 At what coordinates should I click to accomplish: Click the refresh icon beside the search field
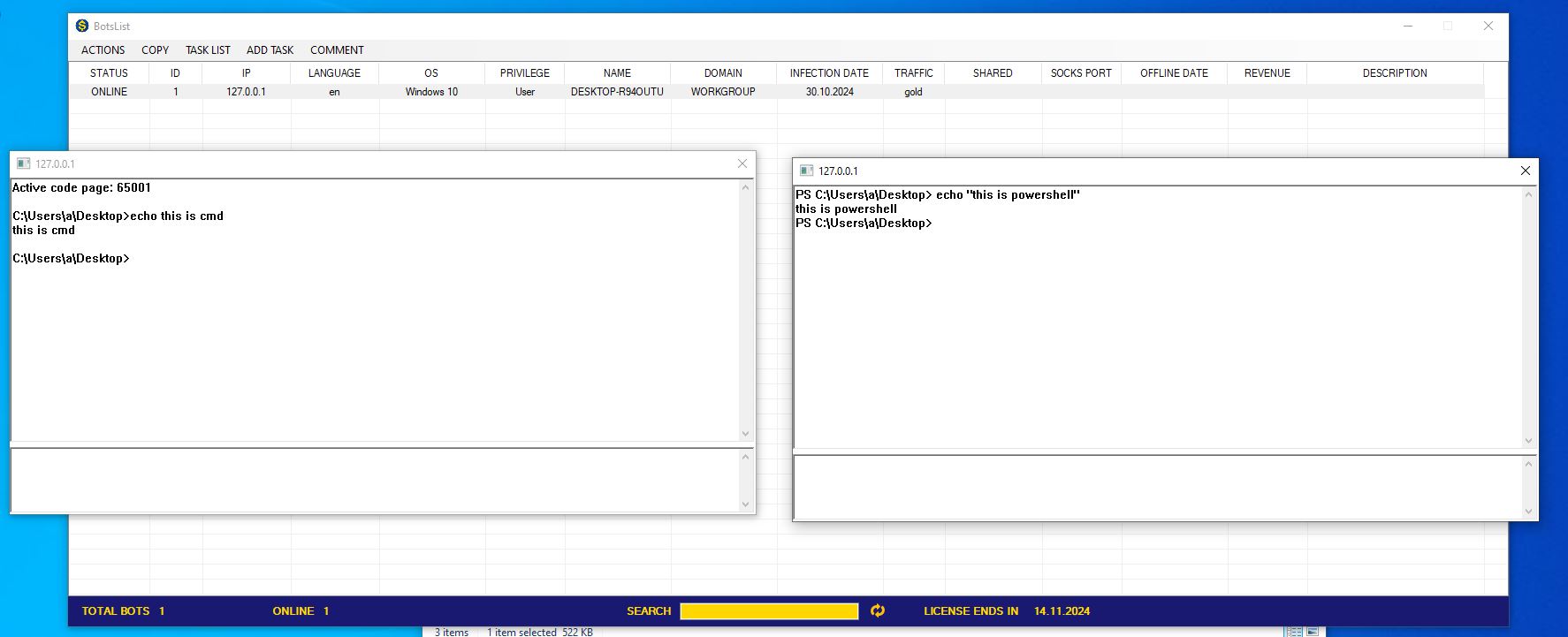coord(878,610)
